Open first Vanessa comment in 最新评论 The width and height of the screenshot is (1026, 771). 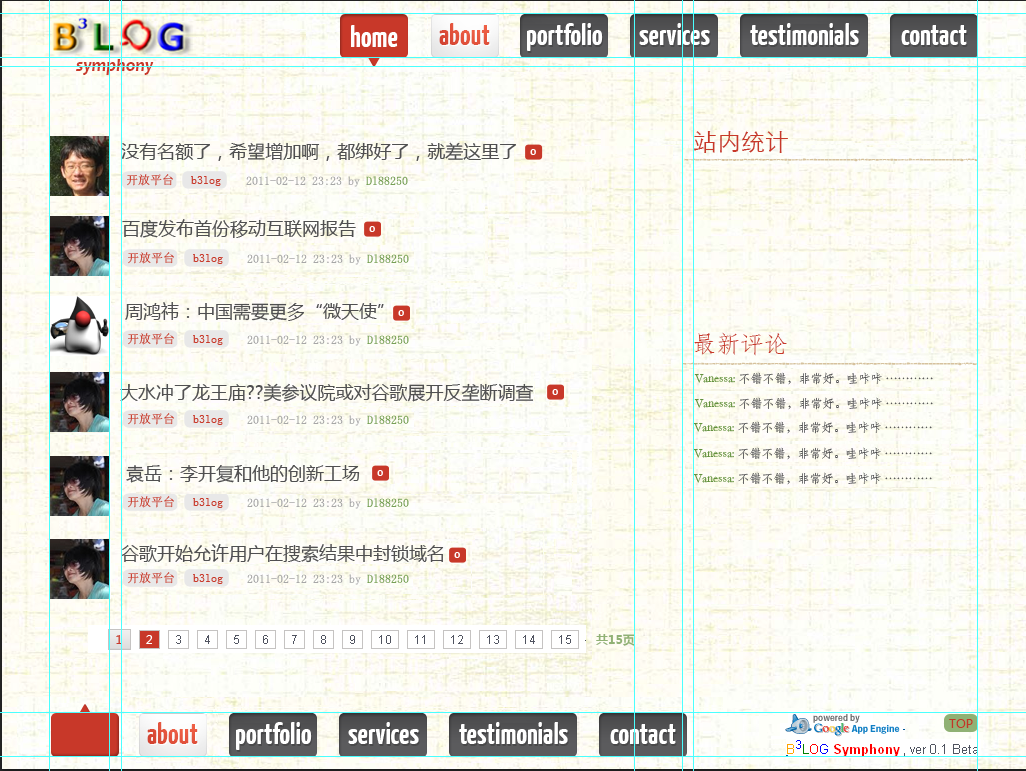tap(813, 378)
